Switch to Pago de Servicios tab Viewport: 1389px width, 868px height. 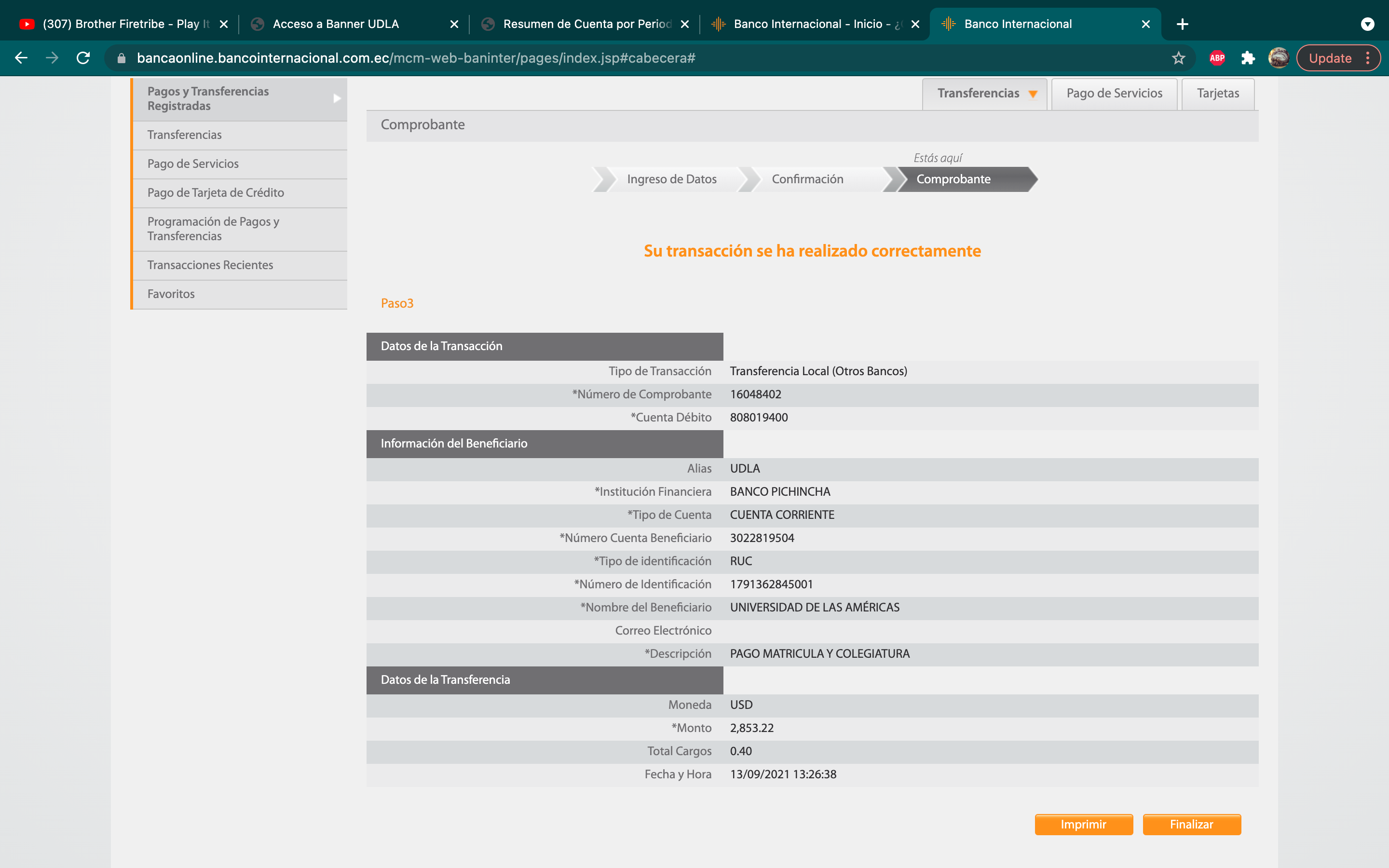1114,94
